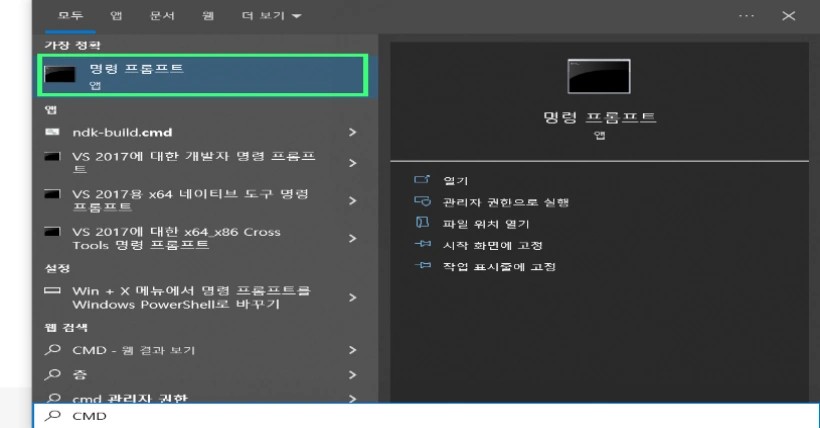The image size is (820, 428).
Task: Click the ndk-build.cmd file icon
Action: click(x=52, y=132)
